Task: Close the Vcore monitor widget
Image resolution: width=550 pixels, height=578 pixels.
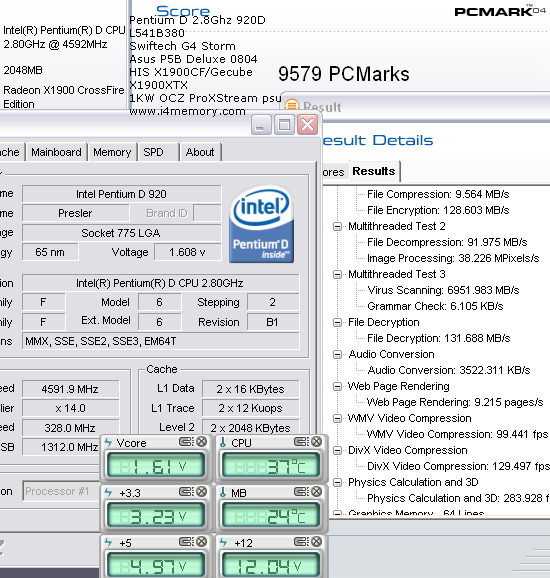Action: tap(201, 442)
